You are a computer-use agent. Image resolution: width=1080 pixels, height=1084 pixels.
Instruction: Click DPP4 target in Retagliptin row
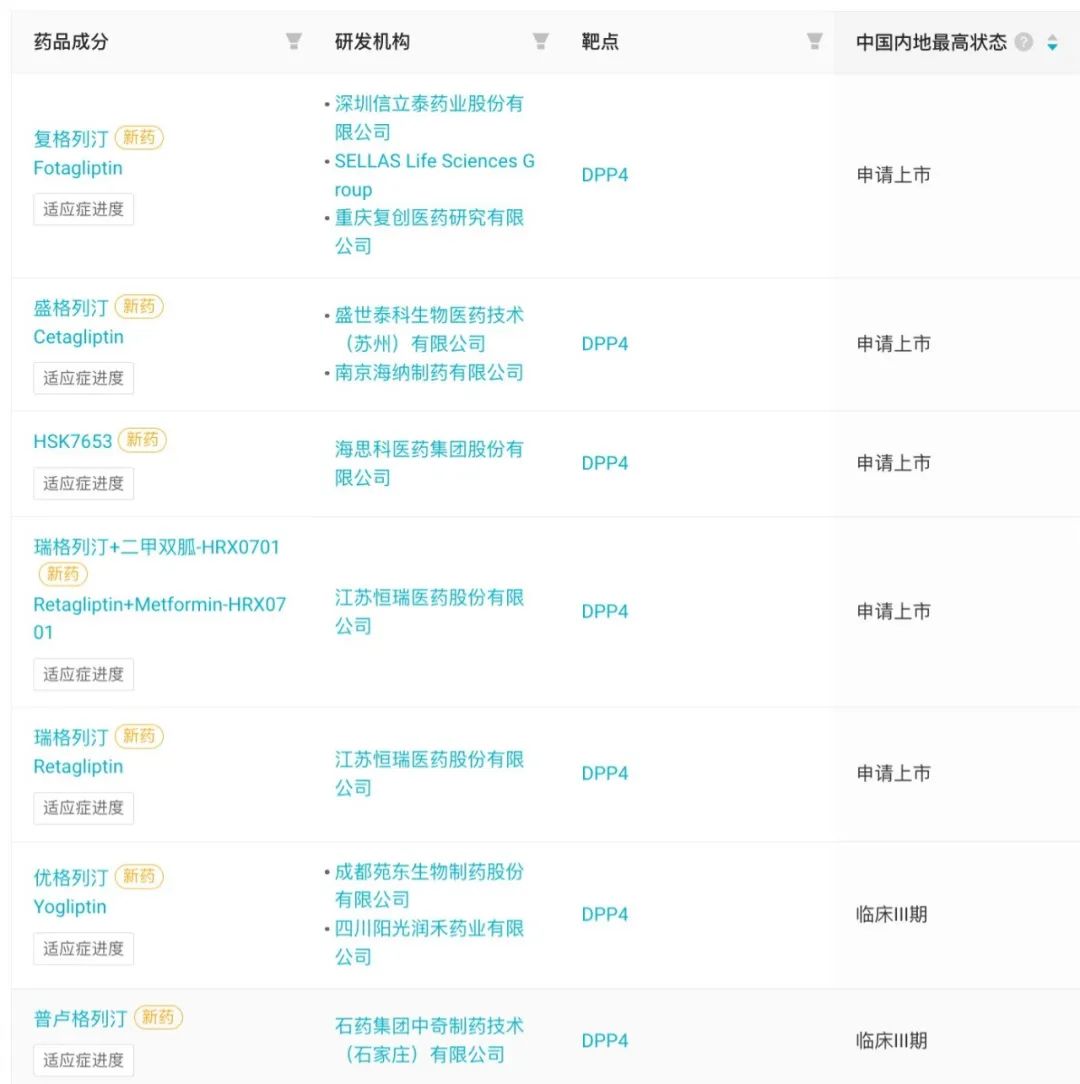coord(604,773)
